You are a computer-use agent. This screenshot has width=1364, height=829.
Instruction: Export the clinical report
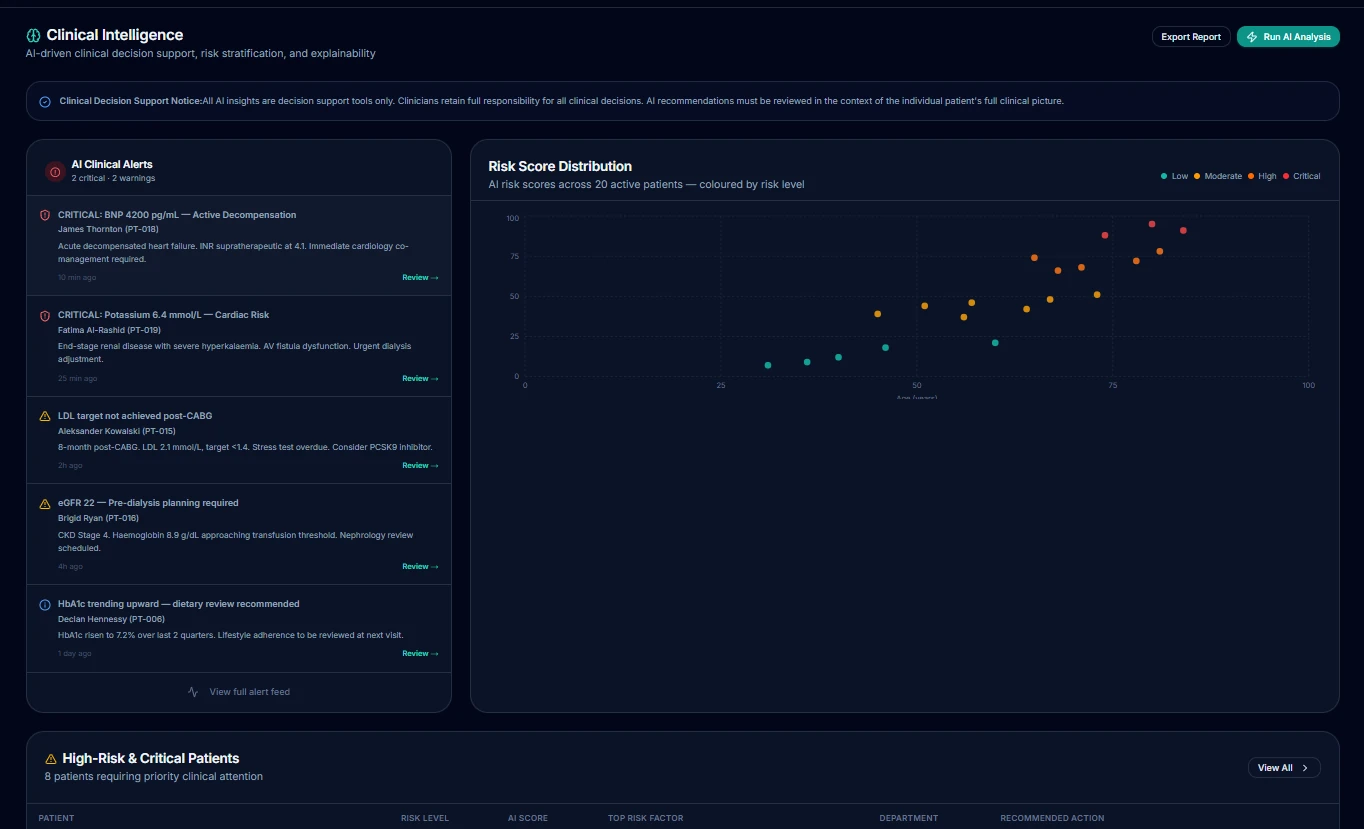click(x=1191, y=37)
